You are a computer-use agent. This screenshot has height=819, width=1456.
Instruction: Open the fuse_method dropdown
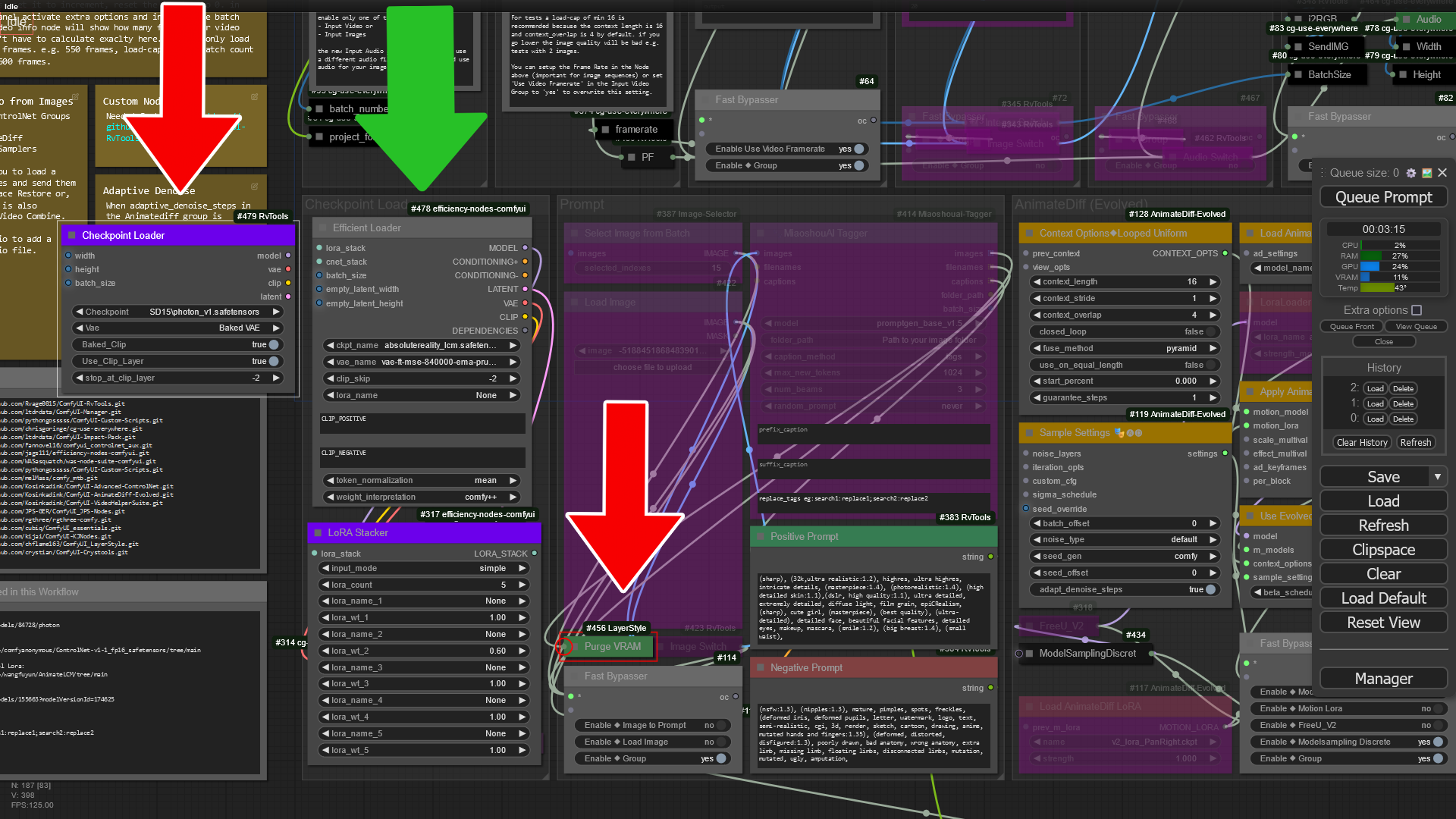click(1125, 348)
